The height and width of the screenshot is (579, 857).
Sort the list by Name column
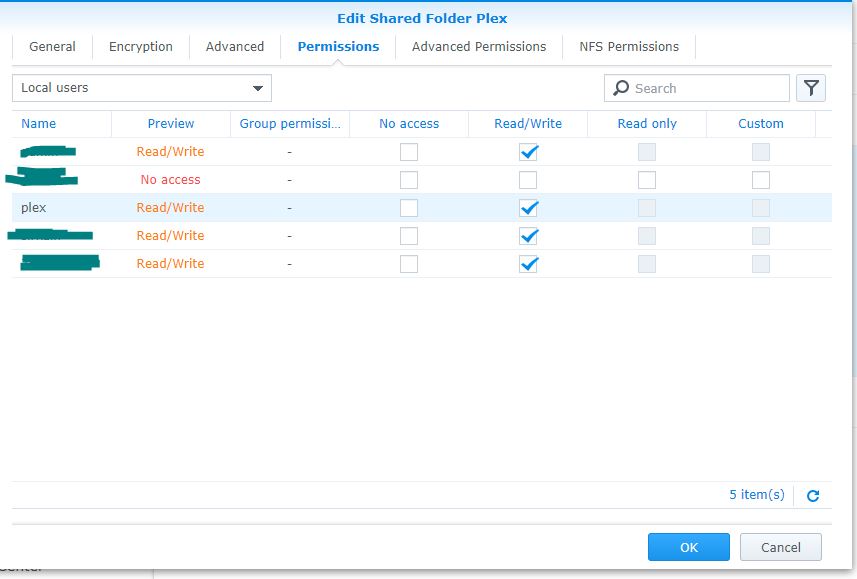[39, 124]
